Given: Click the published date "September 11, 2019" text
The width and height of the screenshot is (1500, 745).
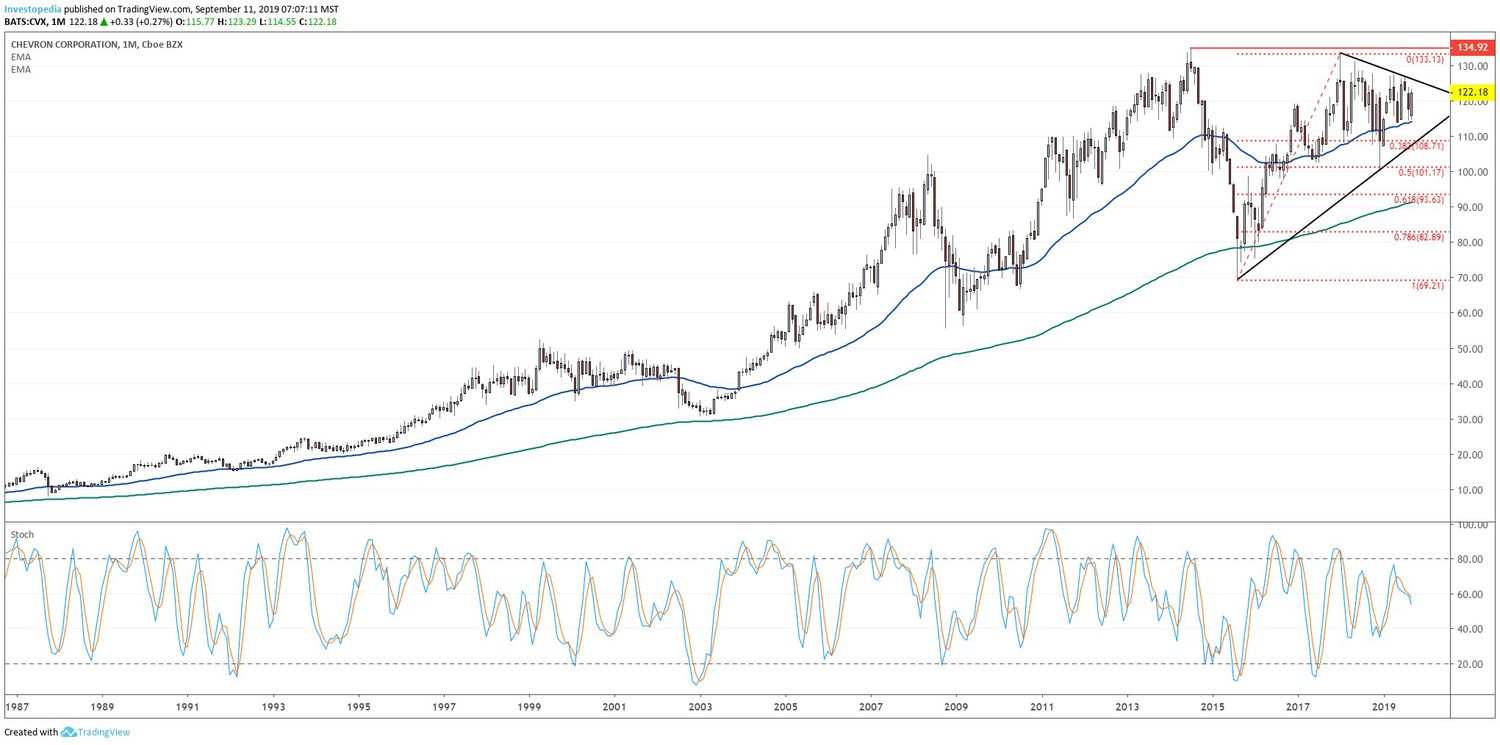Looking at the screenshot, I should [x=235, y=8].
